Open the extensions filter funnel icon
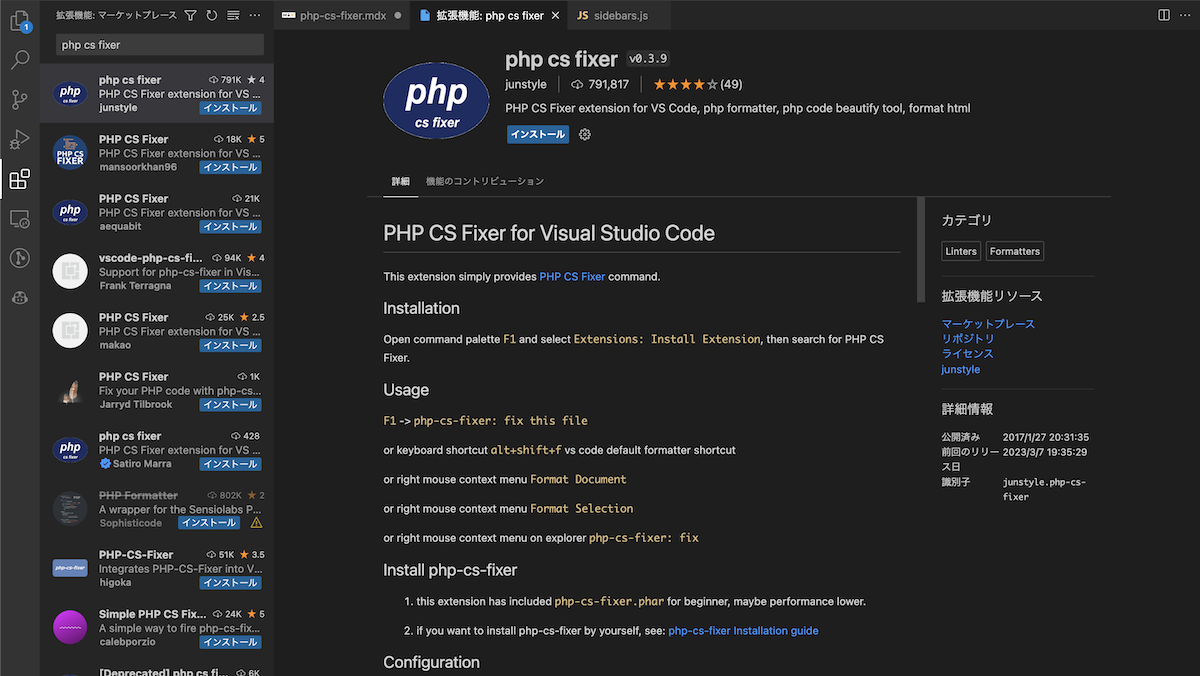Screen dimensions: 1200x676 click(x=189, y=15)
